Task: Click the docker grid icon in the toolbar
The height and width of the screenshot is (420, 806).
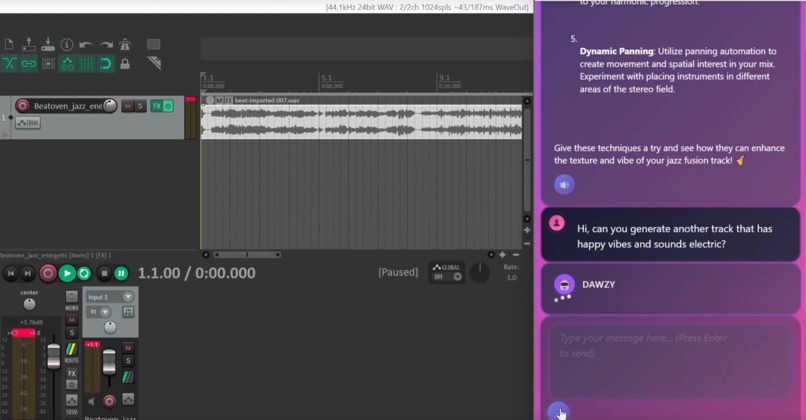Action: pyautogui.click(x=153, y=44)
